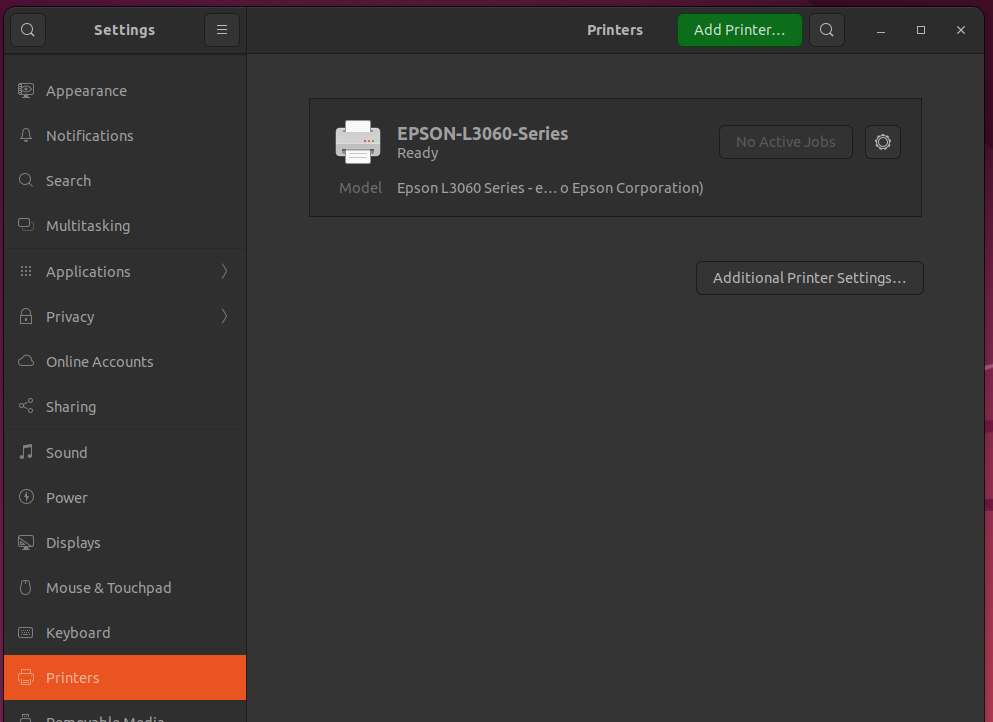Select the Applications sidebar entry

(x=125, y=271)
